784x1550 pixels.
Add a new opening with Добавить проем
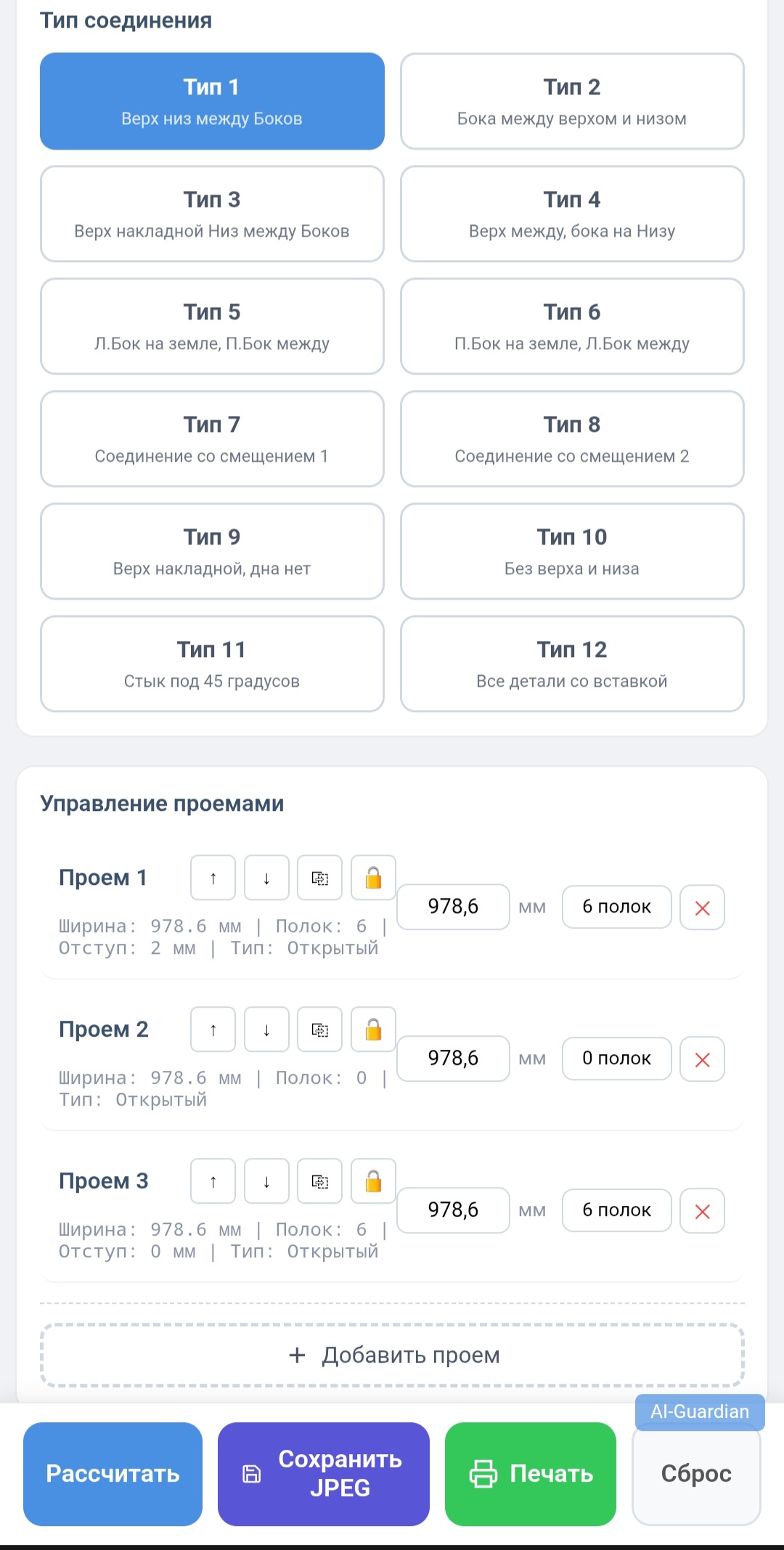[392, 1355]
